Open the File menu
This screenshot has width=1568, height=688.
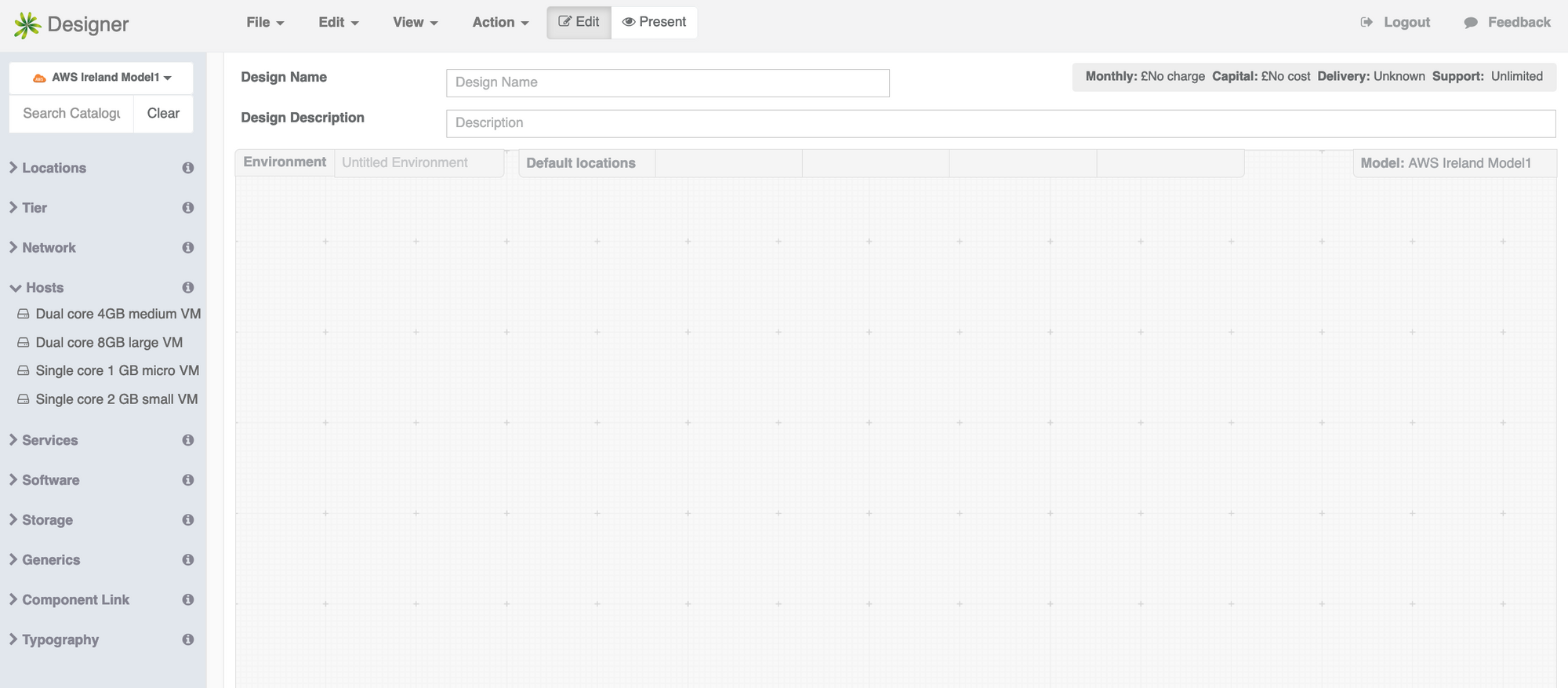point(264,23)
